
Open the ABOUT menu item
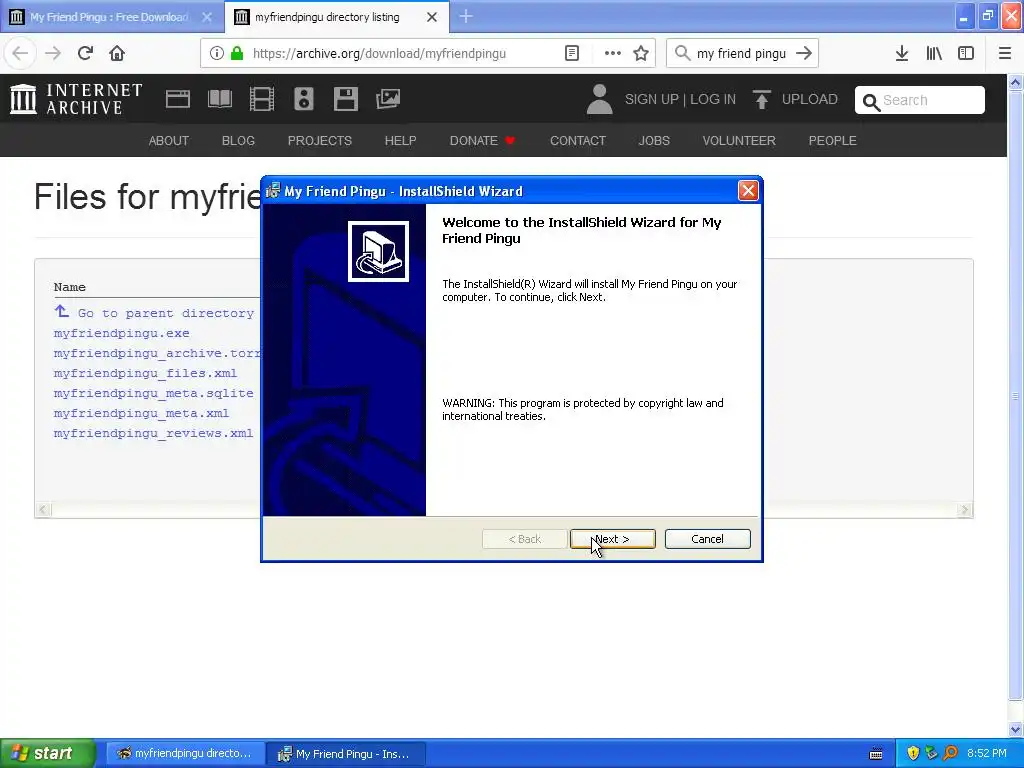(168, 140)
